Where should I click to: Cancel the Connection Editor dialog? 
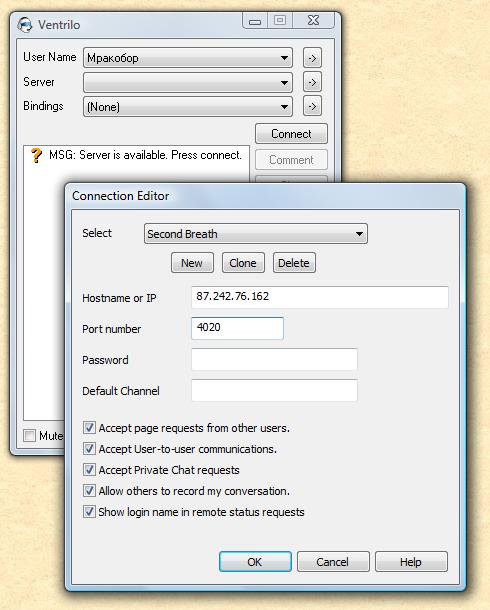click(333, 562)
